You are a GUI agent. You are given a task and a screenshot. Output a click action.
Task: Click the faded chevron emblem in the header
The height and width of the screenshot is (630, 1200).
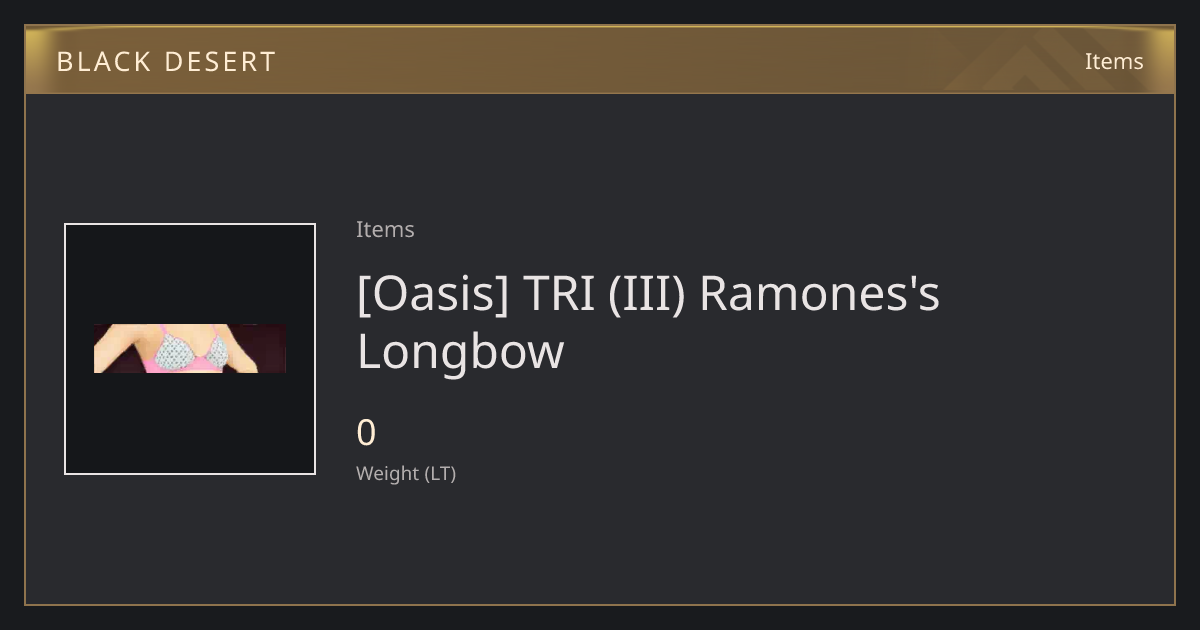coord(1040,60)
